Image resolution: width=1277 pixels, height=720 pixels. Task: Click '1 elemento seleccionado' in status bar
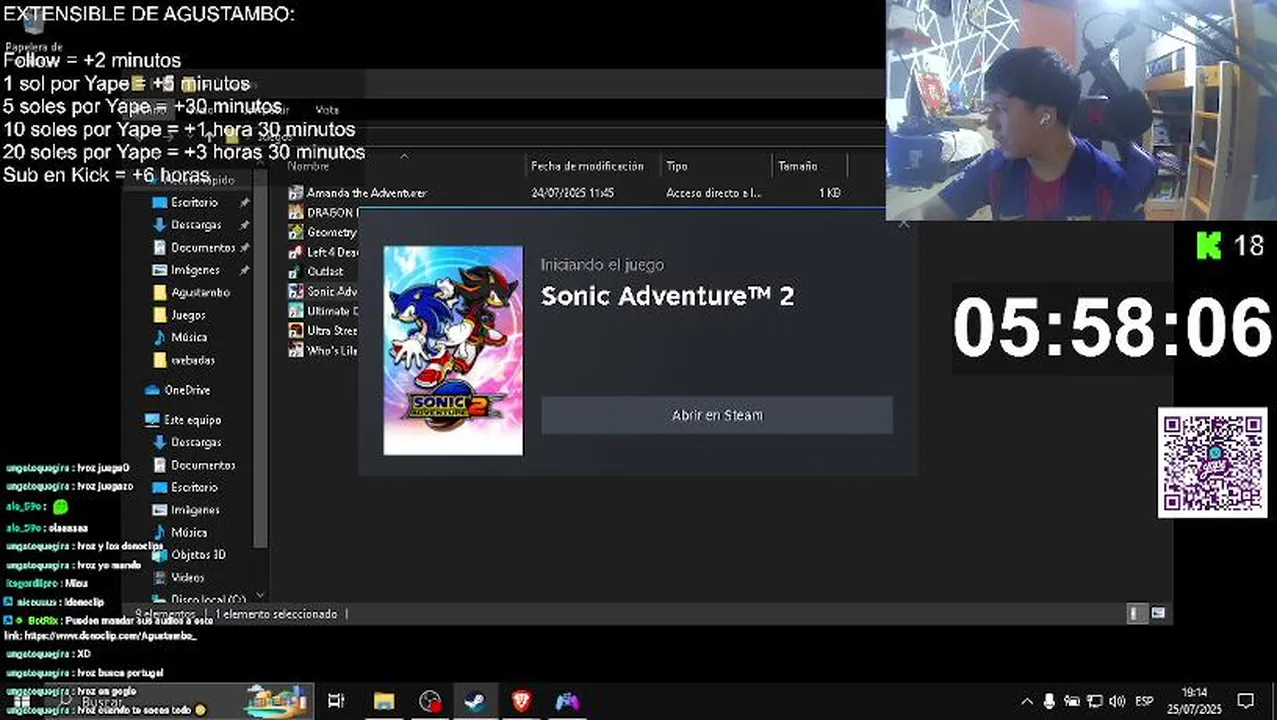pyautogui.click(x=276, y=614)
